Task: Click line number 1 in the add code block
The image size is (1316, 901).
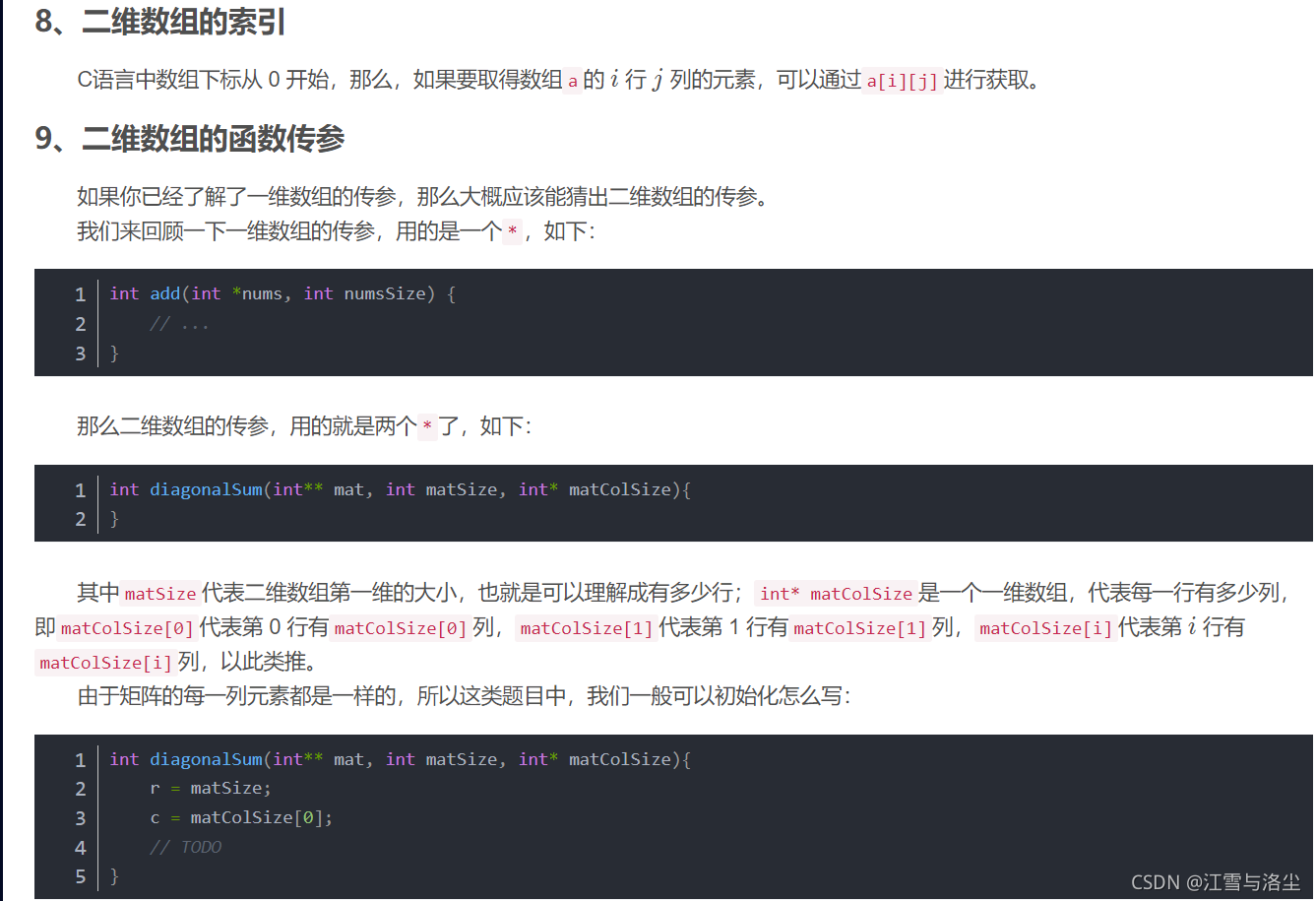Action: 80,292
